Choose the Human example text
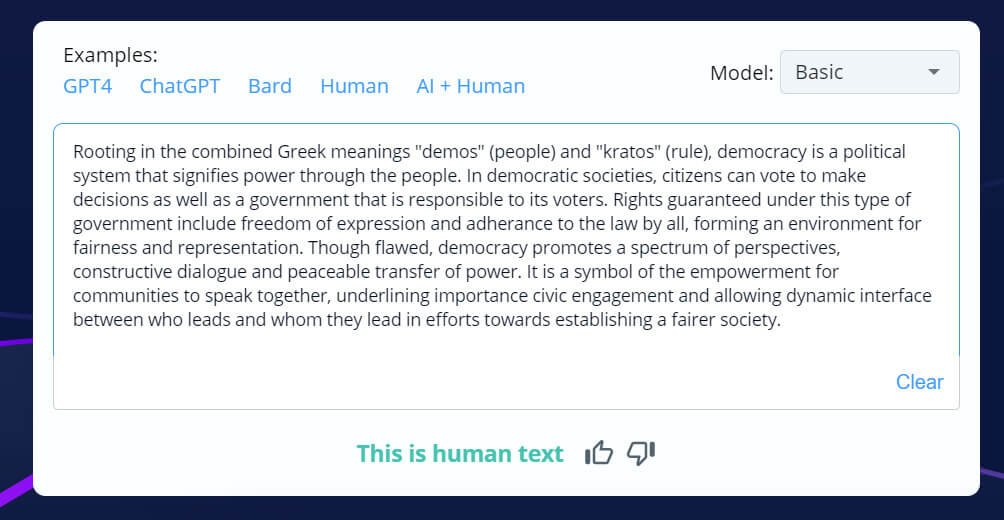Screen dimensions: 1004x520 pos(354,86)
